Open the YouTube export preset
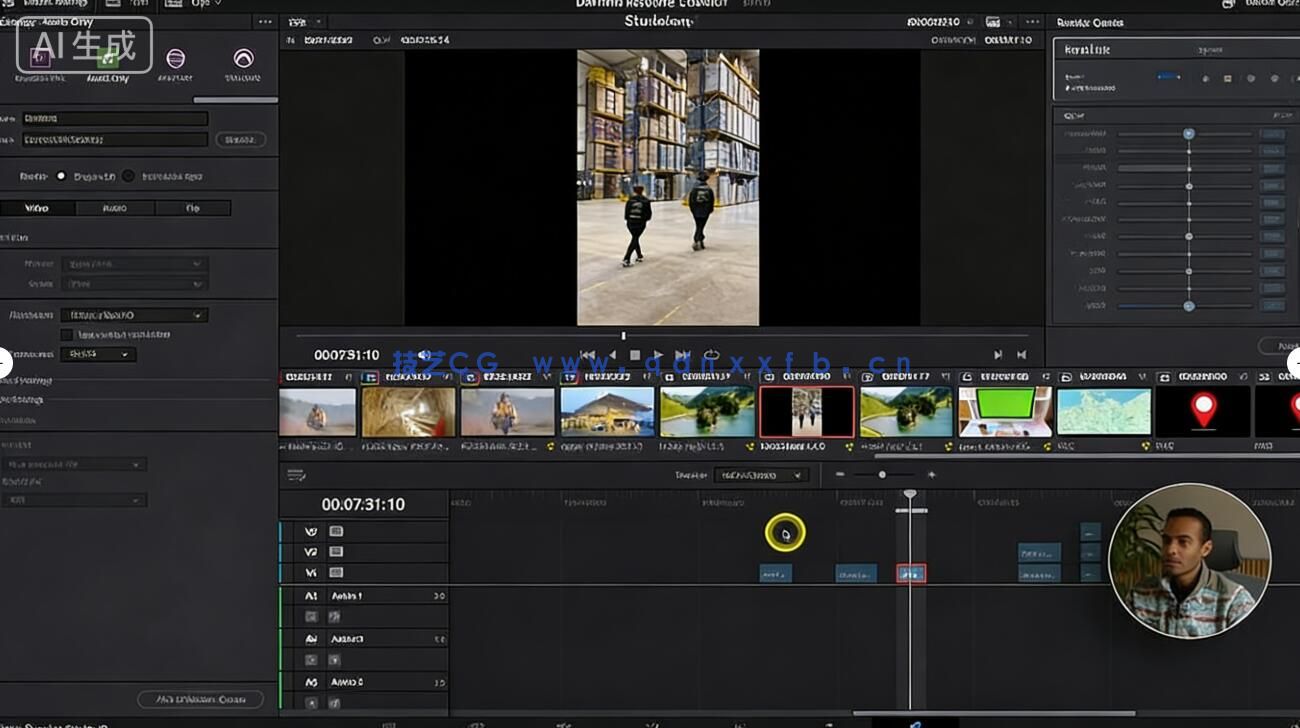Image resolution: width=1300 pixels, height=728 pixels. pos(177,60)
